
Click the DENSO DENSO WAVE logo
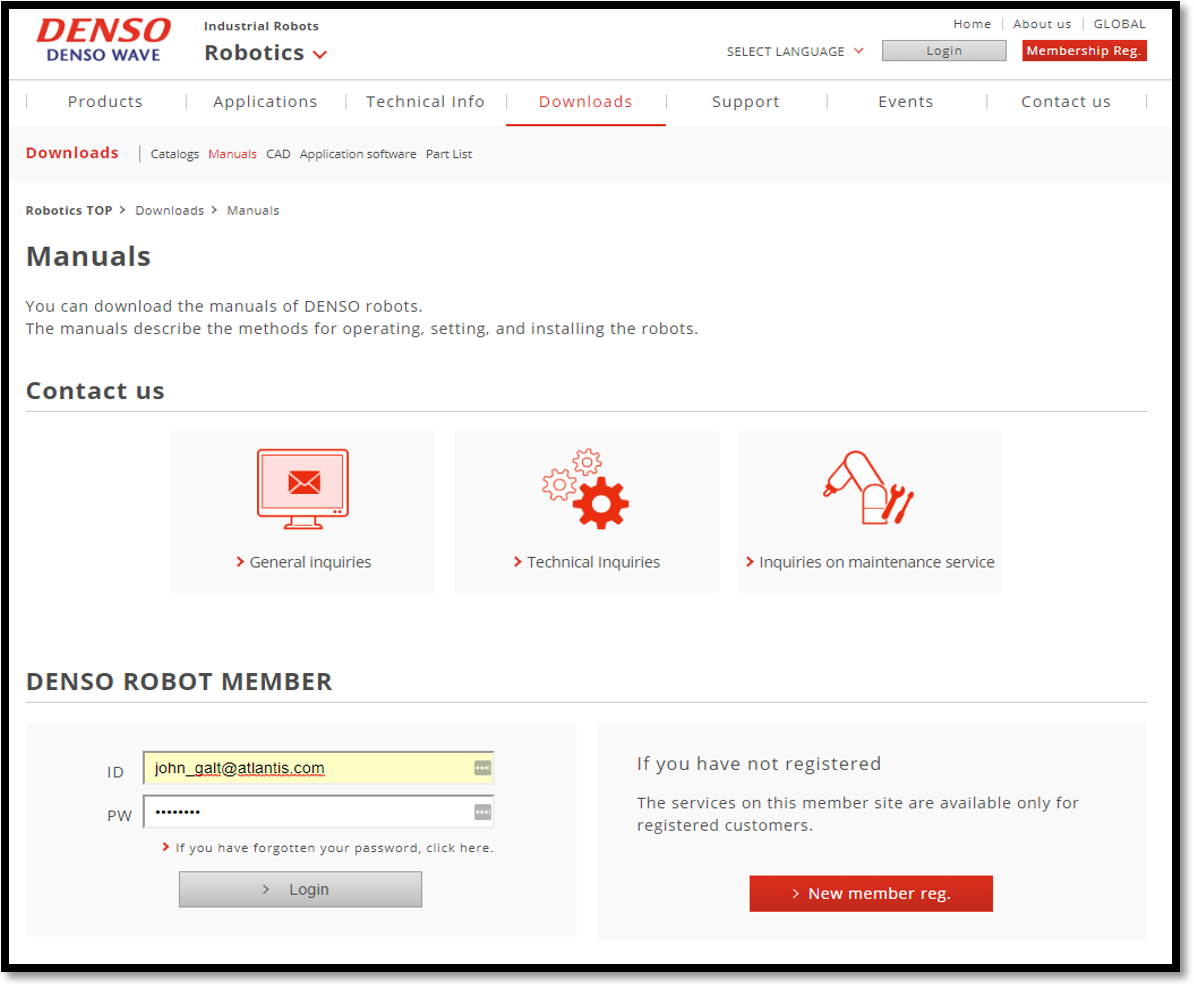(103, 40)
